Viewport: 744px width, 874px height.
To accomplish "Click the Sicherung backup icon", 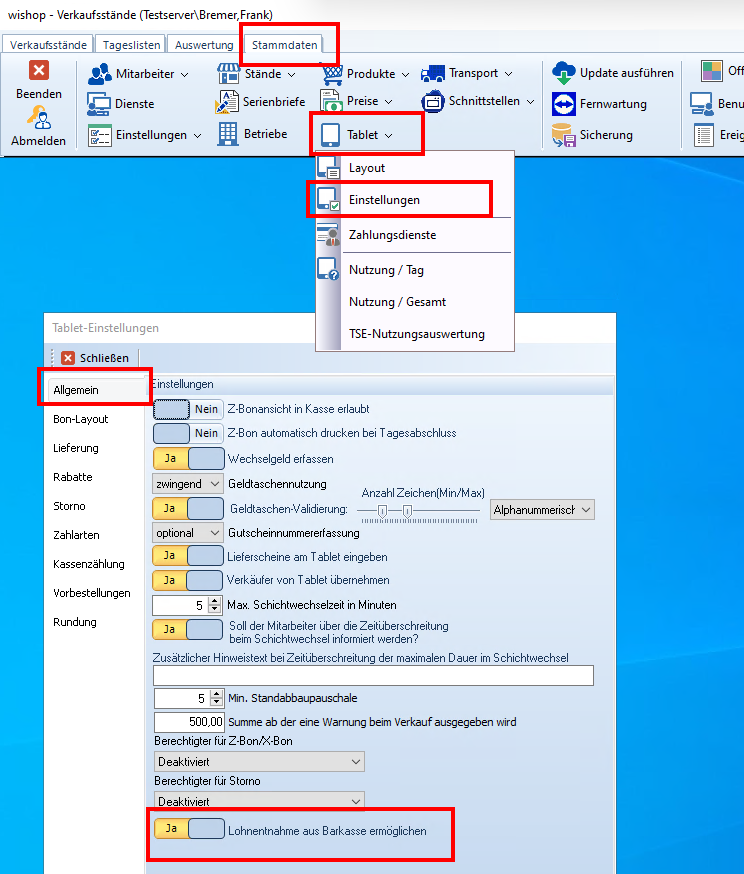I will [x=564, y=135].
